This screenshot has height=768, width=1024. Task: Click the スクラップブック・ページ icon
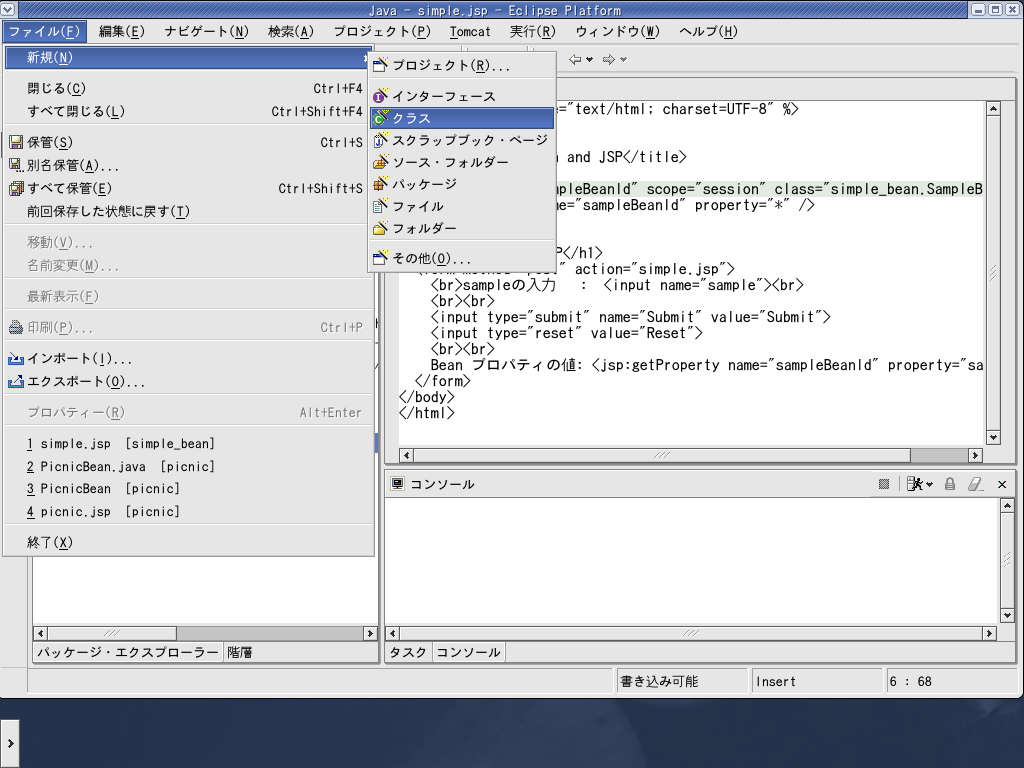[380, 140]
